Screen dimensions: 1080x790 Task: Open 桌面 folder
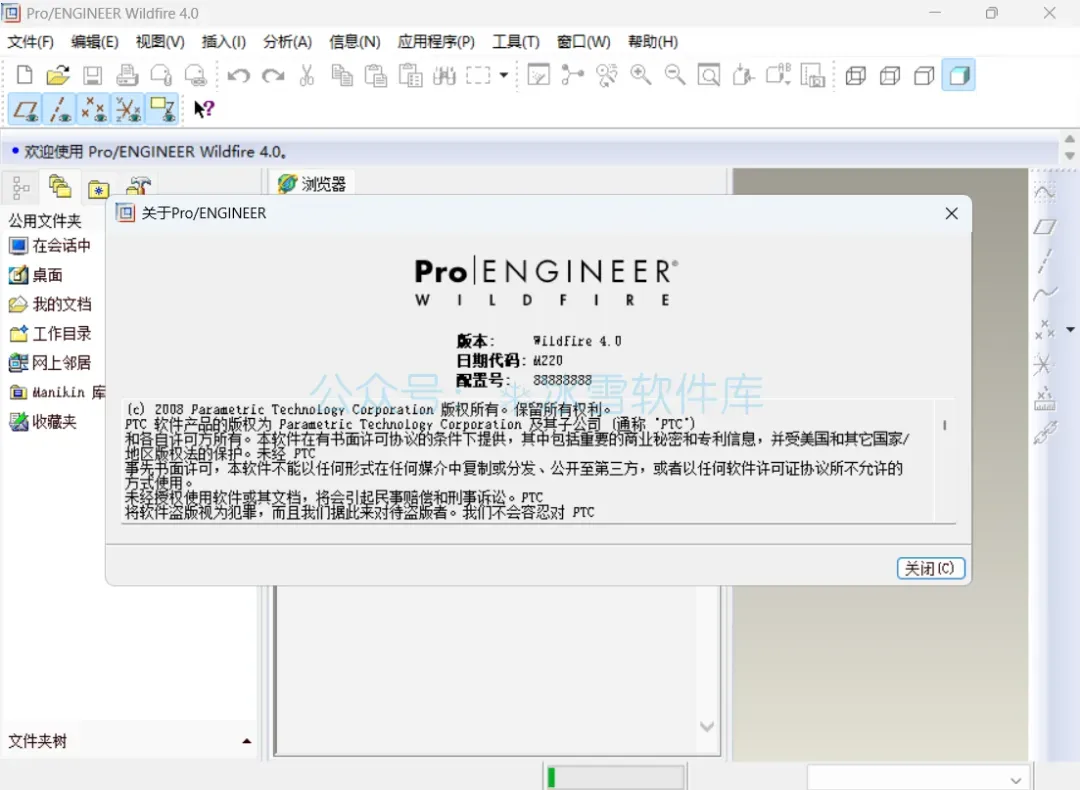(x=36, y=276)
